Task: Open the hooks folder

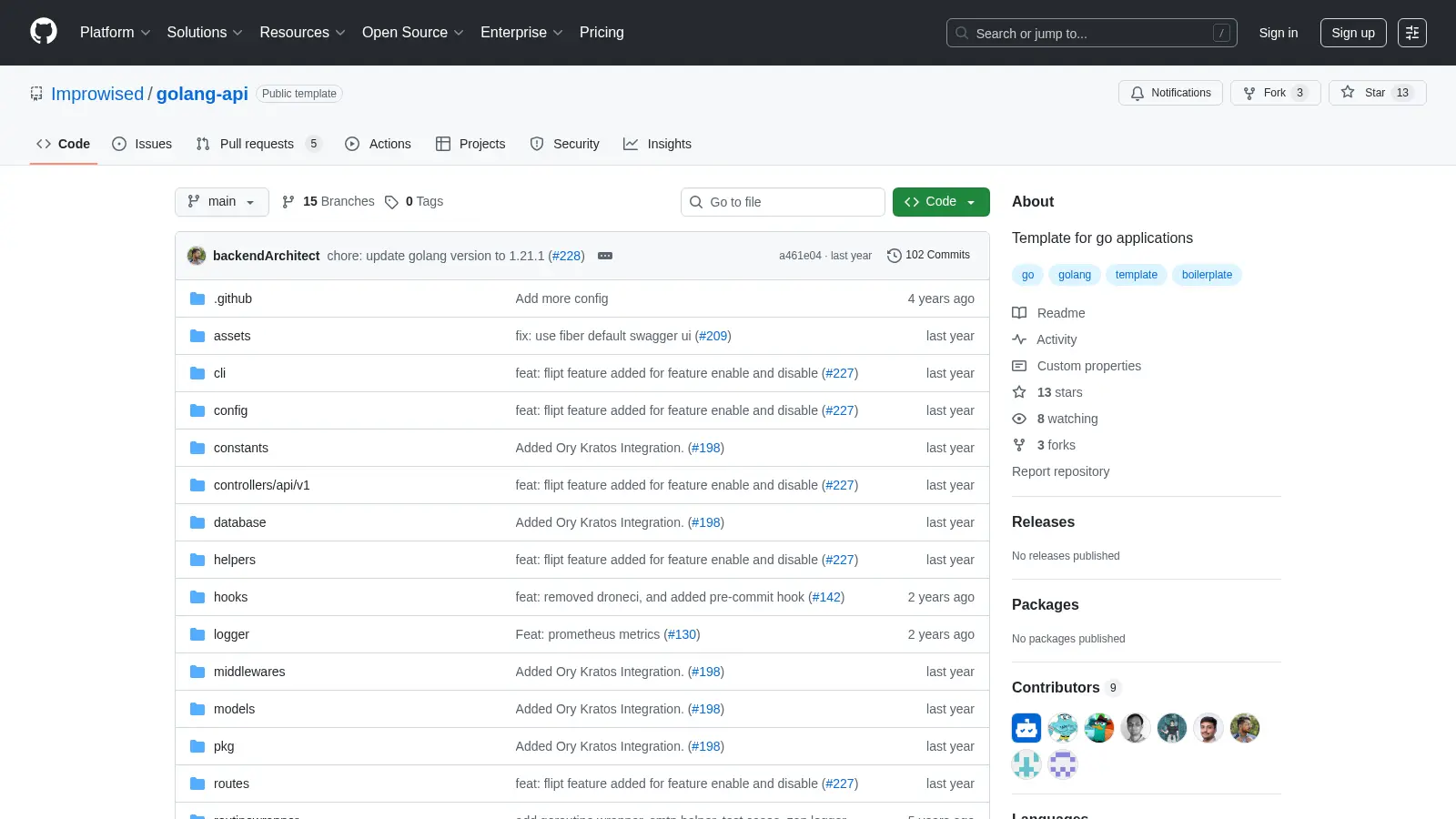Action: pyautogui.click(x=230, y=597)
